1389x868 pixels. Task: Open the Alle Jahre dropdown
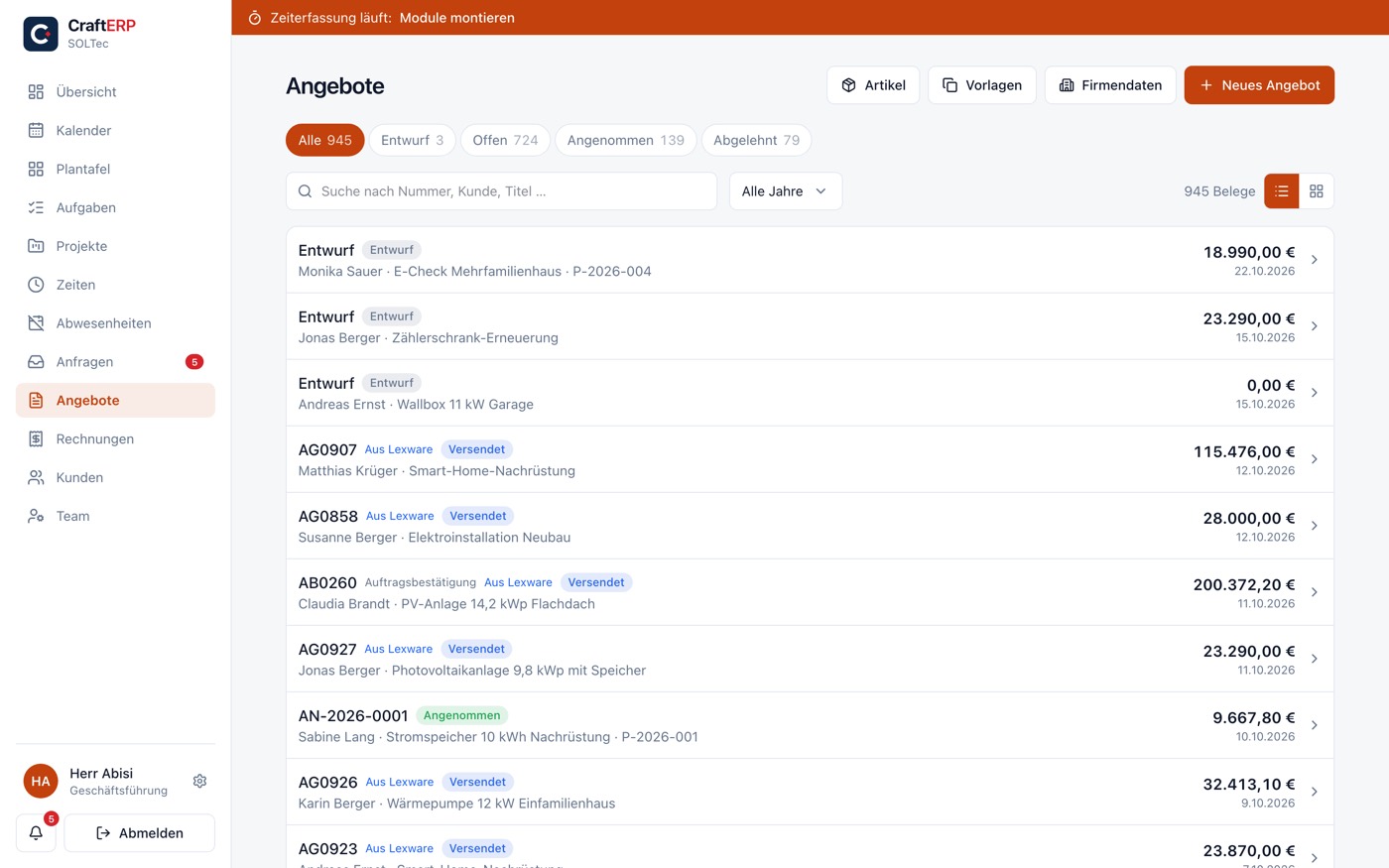785,191
